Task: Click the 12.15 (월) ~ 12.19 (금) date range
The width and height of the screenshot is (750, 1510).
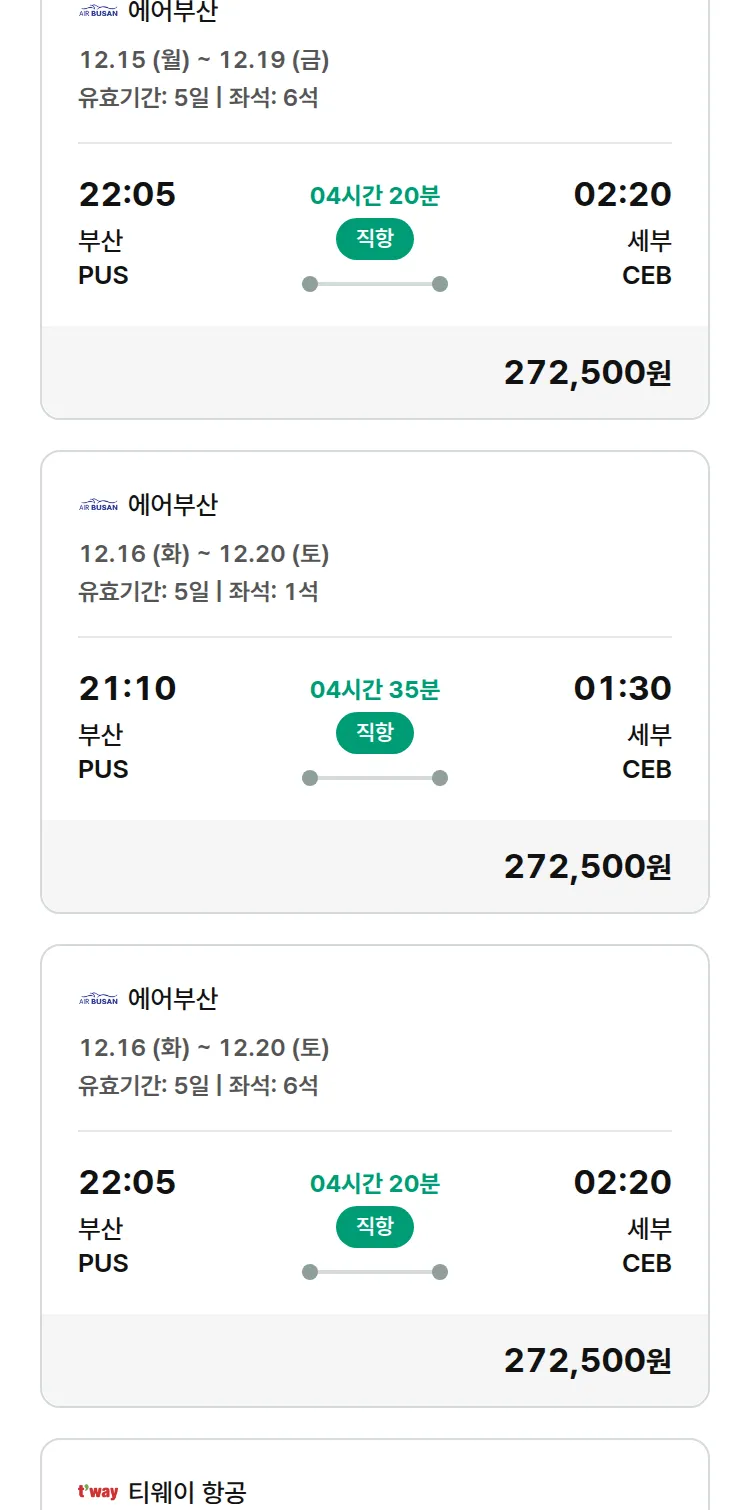Action: (204, 60)
